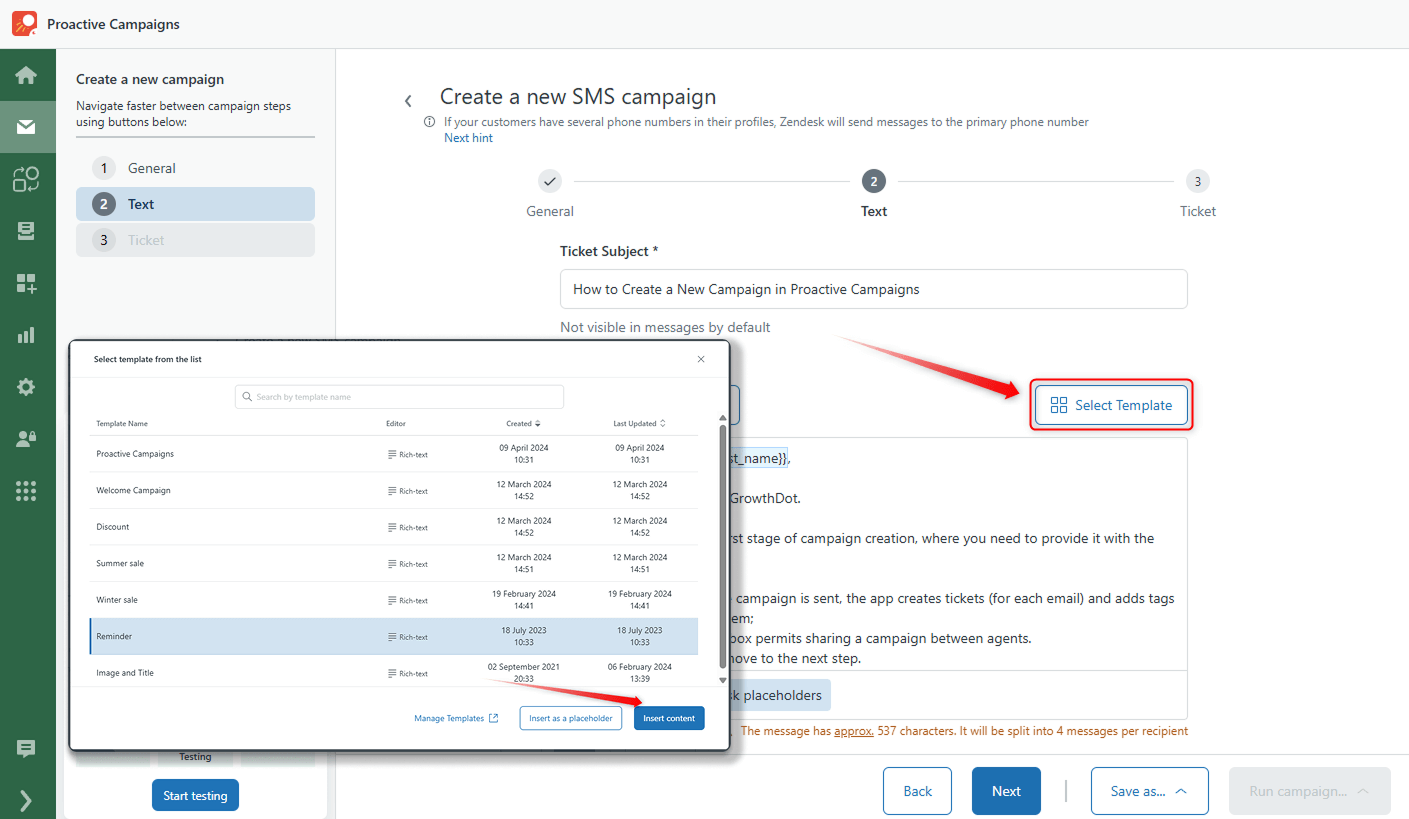Open the bar chart statistics icon
This screenshot has width=1409, height=819.
pos(26,335)
